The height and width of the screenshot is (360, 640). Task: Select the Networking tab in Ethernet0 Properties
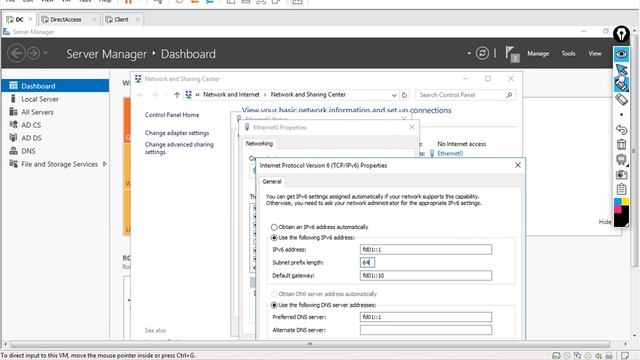pos(259,143)
